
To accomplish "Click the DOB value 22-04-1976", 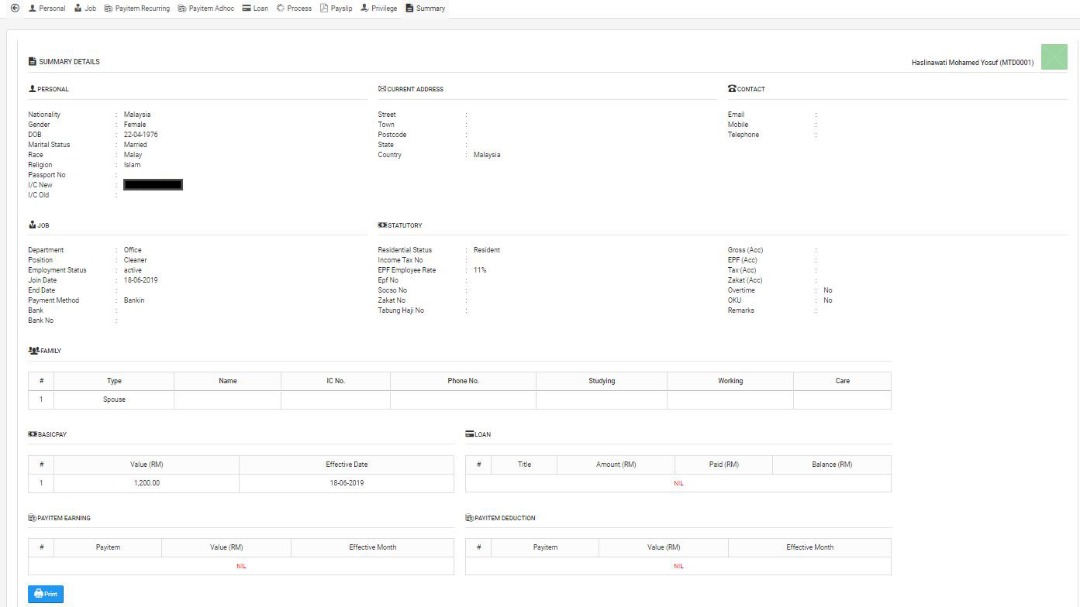I will tap(141, 134).
